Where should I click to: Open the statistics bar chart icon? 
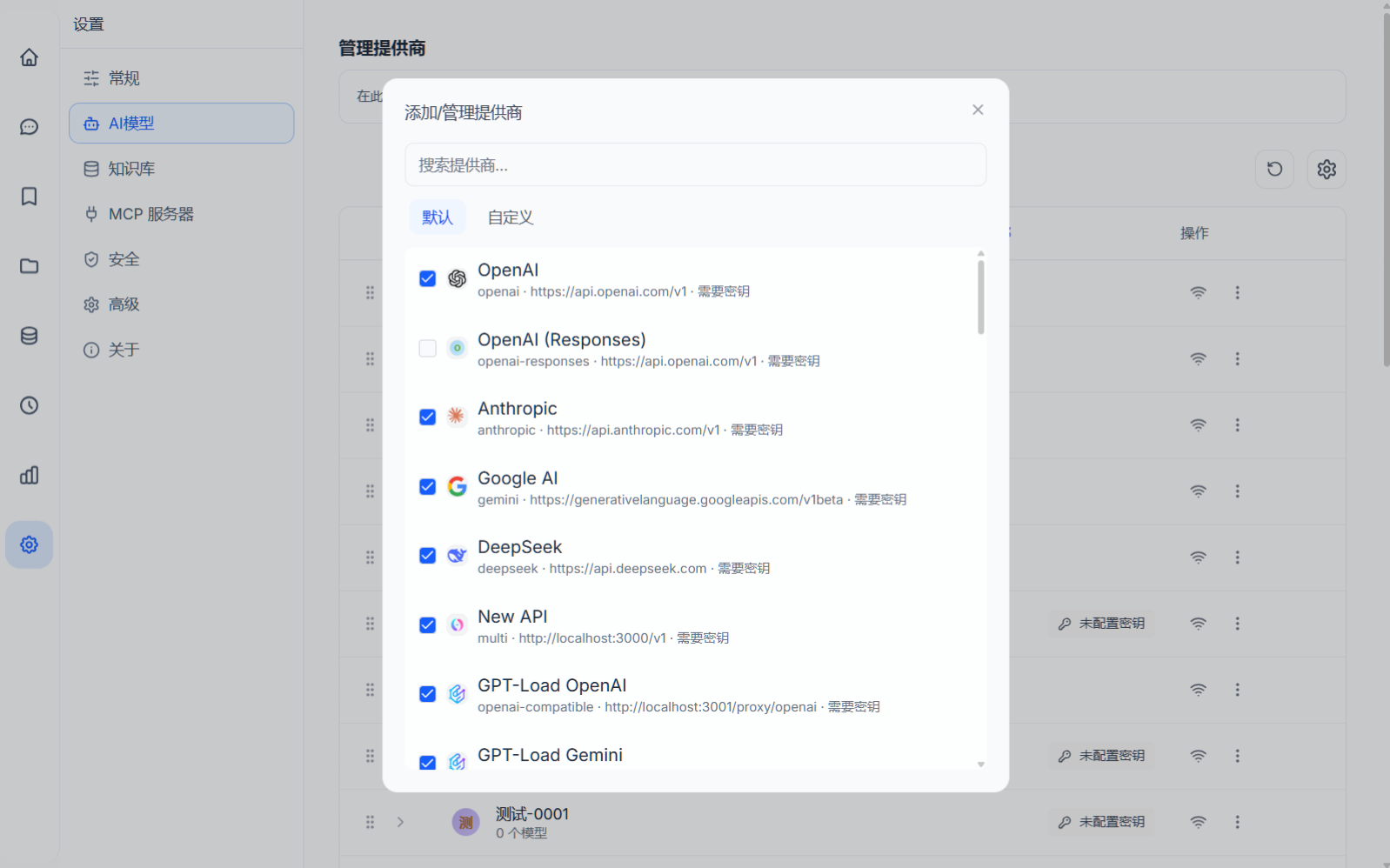pyautogui.click(x=29, y=475)
